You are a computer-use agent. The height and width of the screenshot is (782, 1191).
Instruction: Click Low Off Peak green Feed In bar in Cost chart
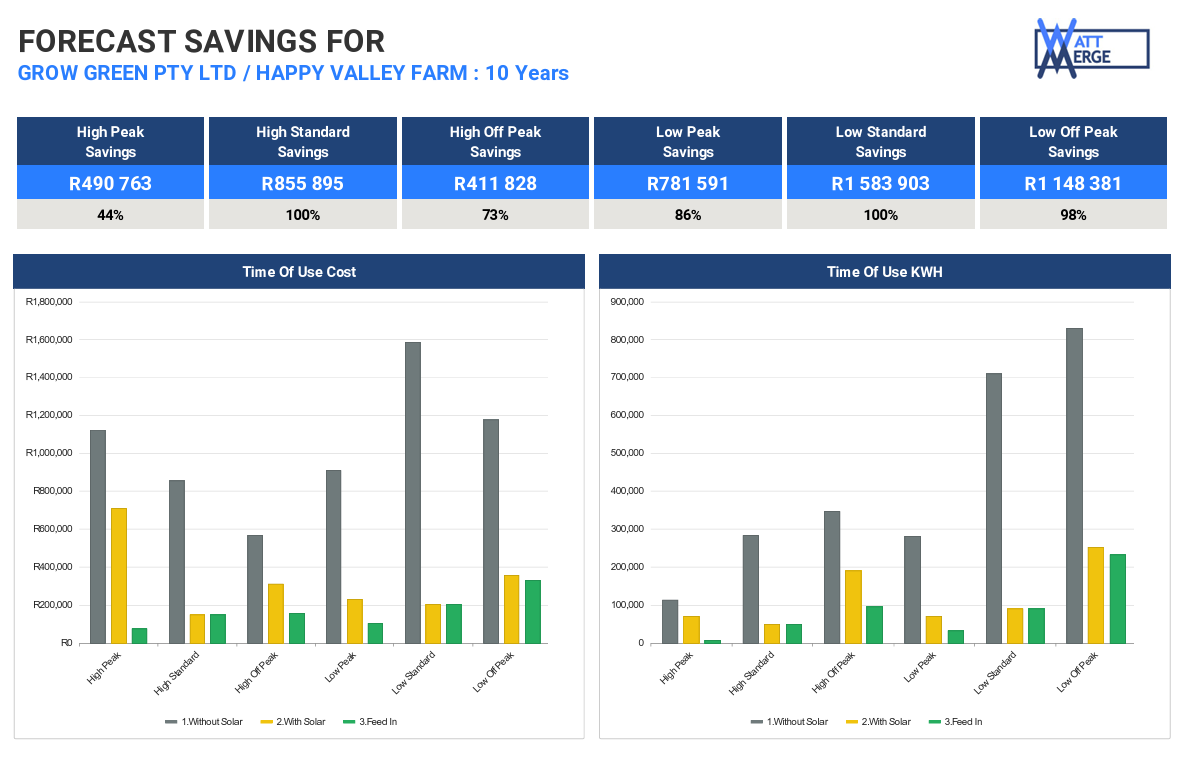[x=533, y=611]
